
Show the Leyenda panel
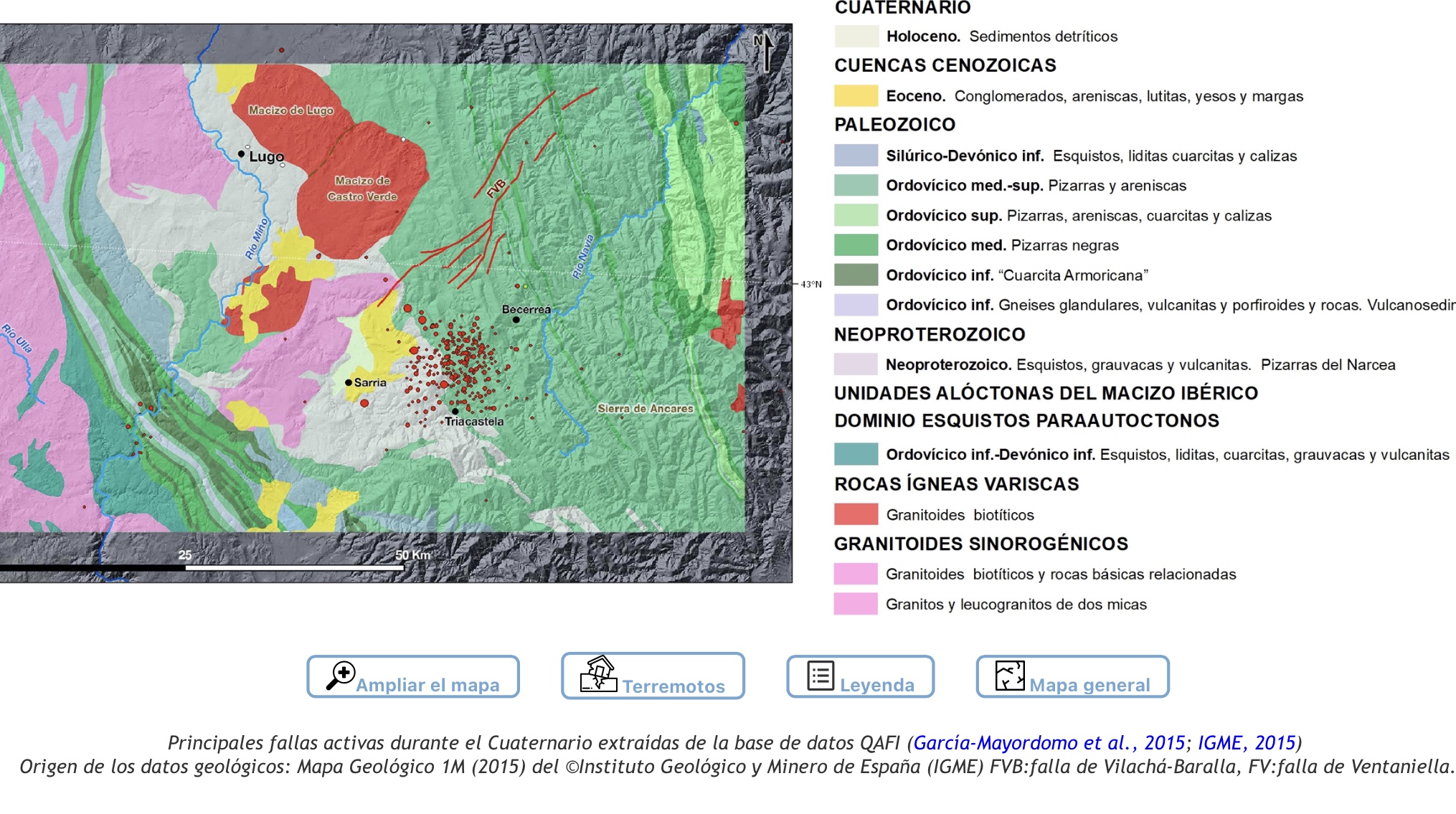876,685
